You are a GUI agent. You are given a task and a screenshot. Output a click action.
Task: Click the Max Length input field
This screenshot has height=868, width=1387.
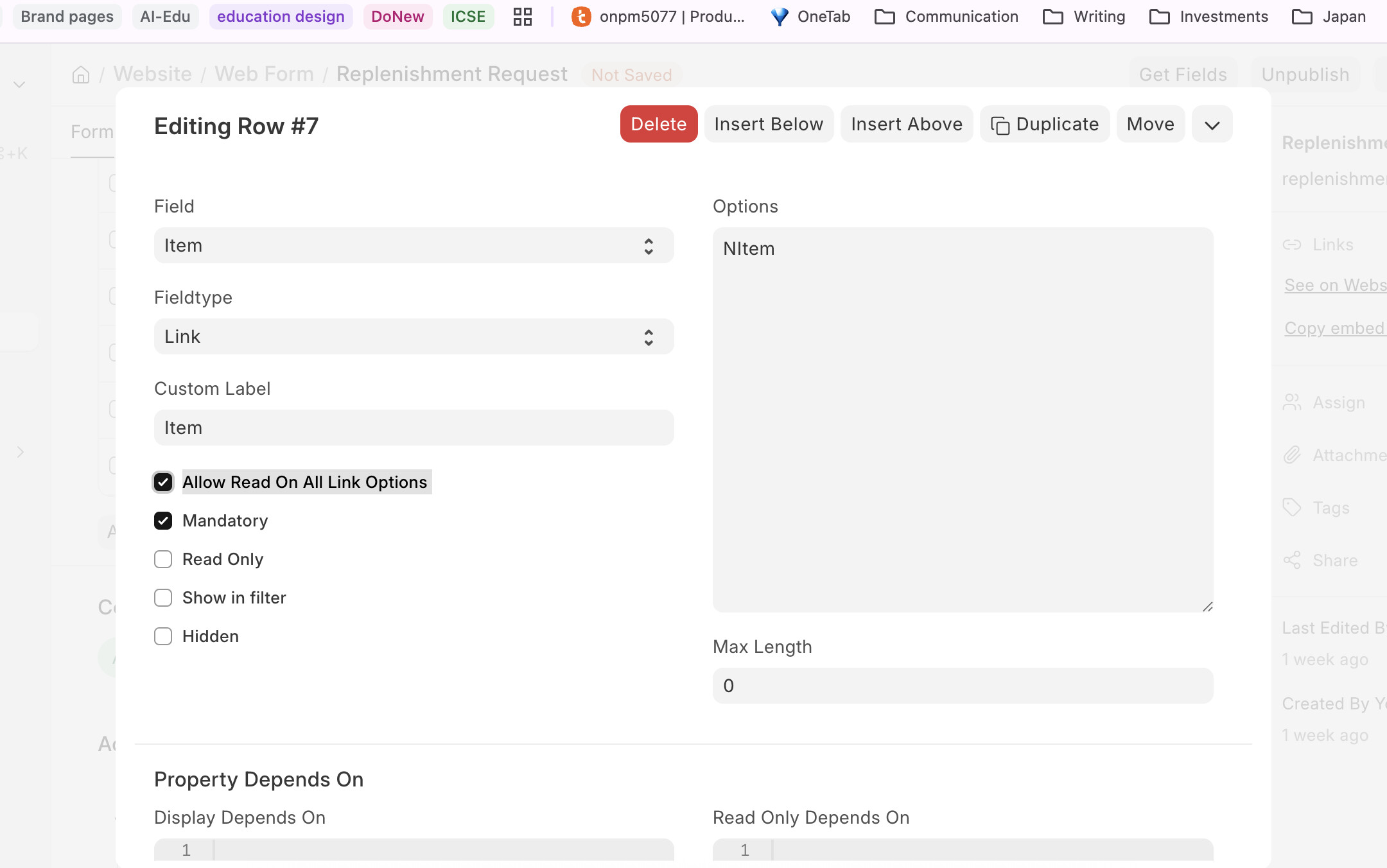tap(963, 686)
